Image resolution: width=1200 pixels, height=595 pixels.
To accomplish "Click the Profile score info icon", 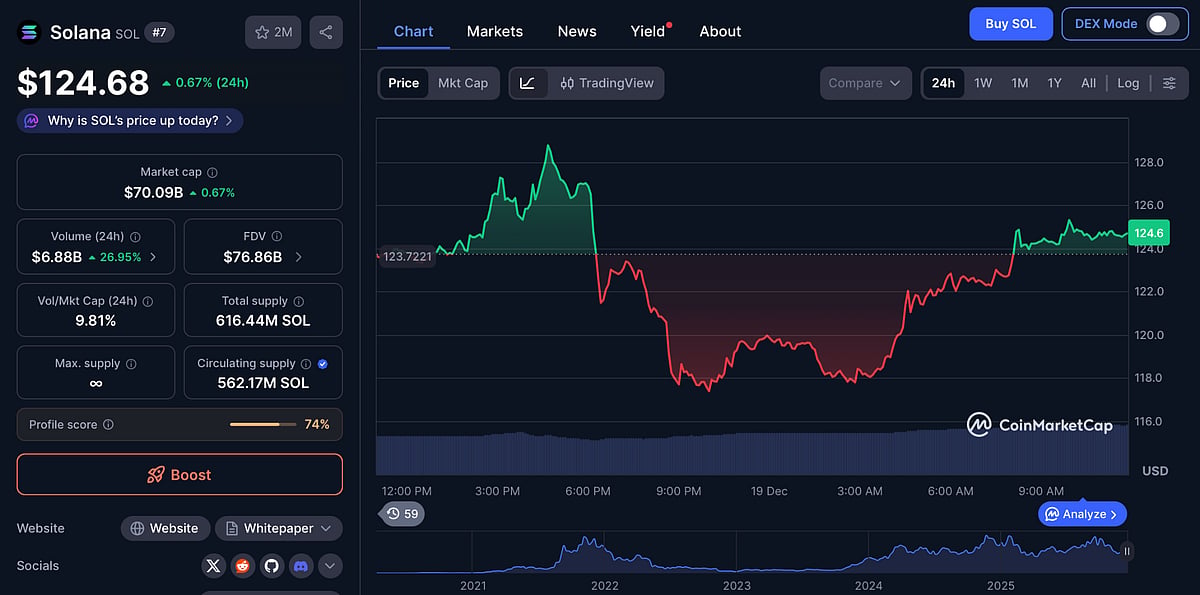I will pyautogui.click(x=108, y=425).
